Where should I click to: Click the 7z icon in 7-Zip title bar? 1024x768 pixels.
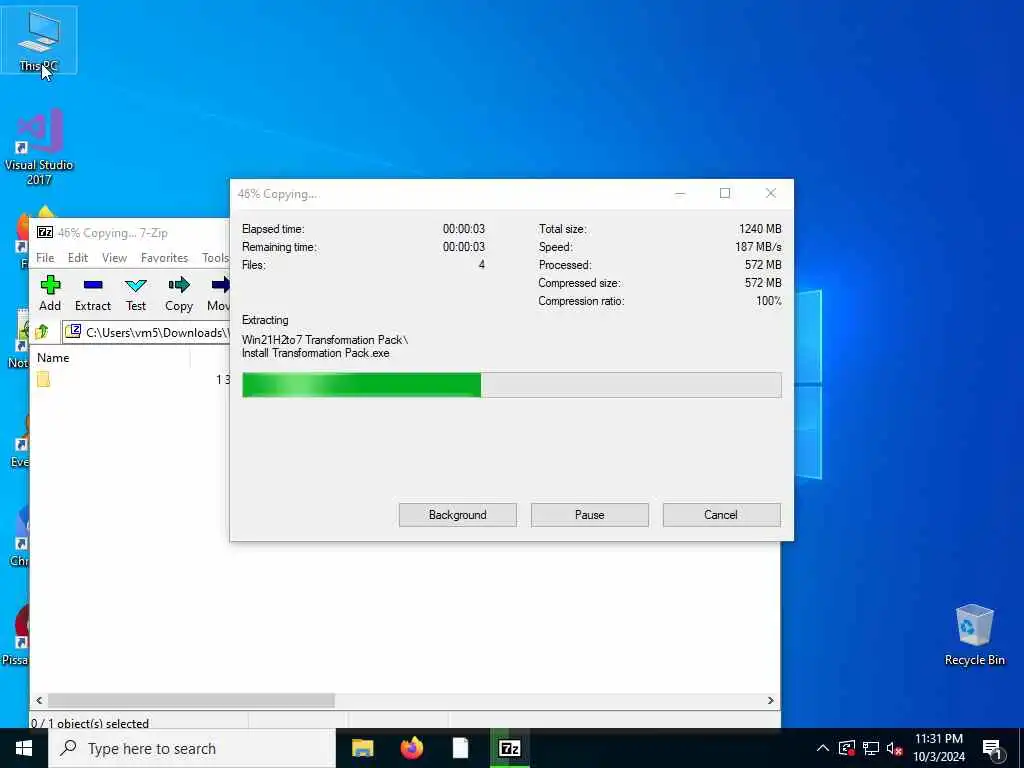click(x=45, y=232)
